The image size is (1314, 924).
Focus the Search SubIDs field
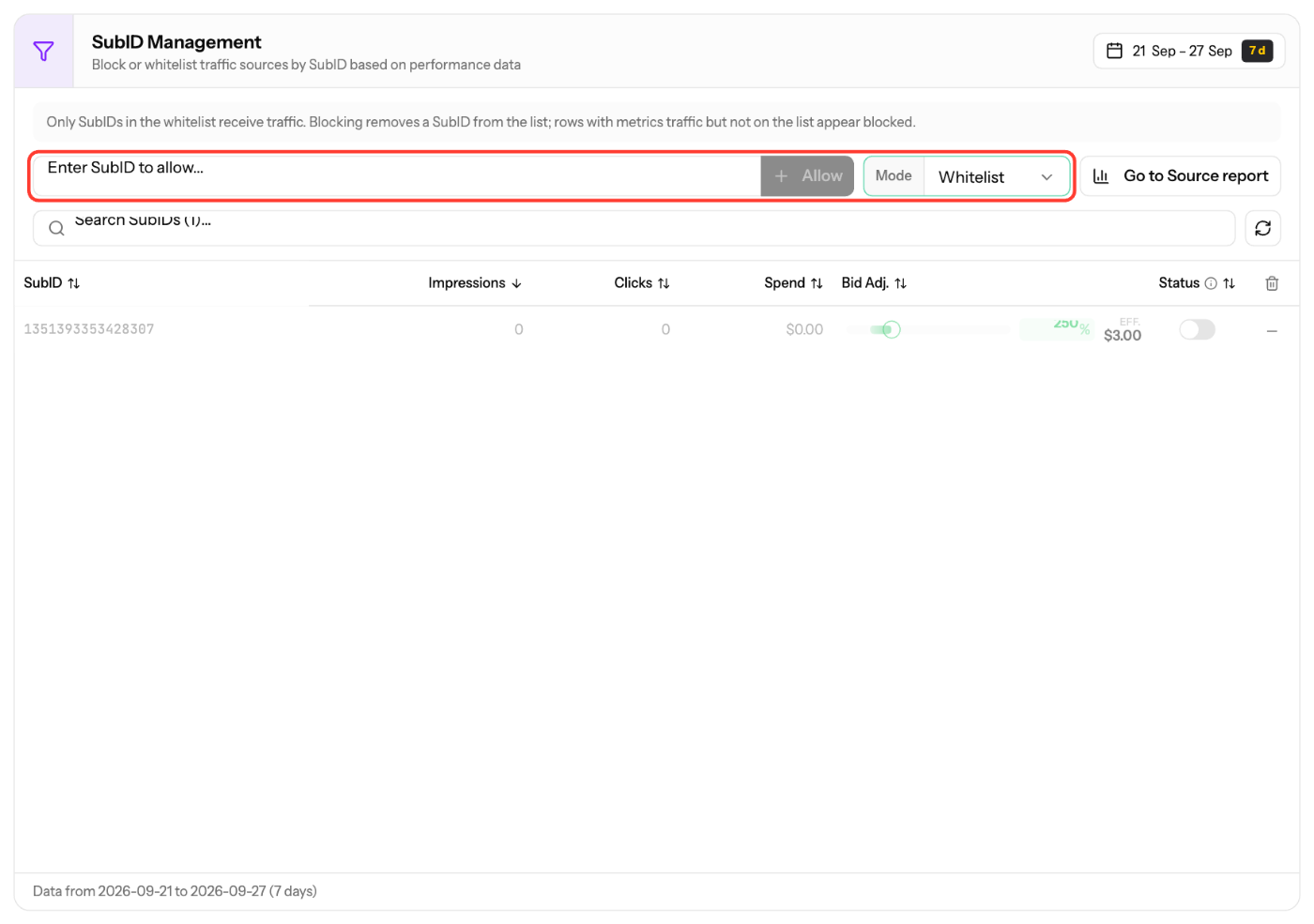click(634, 228)
